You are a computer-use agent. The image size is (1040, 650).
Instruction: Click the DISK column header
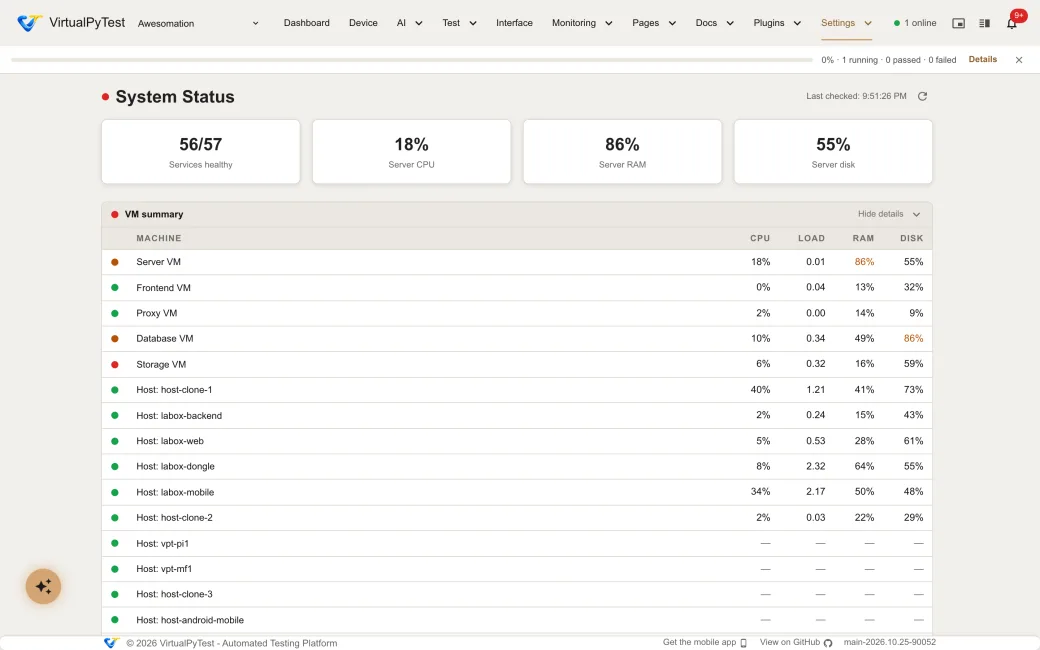point(911,238)
